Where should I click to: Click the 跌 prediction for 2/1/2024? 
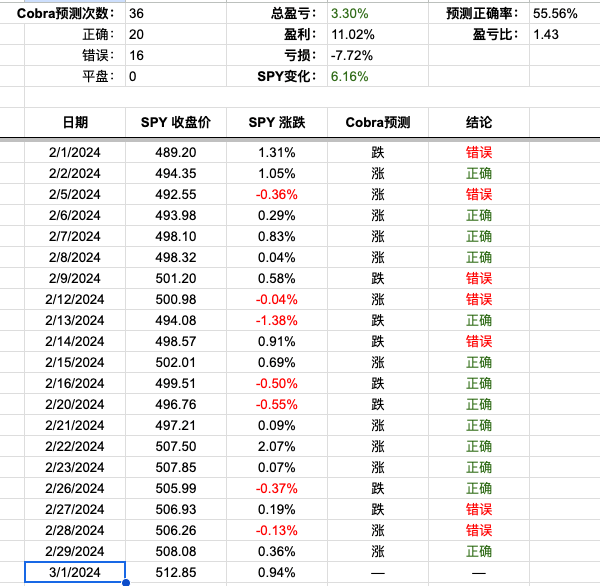(378, 152)
